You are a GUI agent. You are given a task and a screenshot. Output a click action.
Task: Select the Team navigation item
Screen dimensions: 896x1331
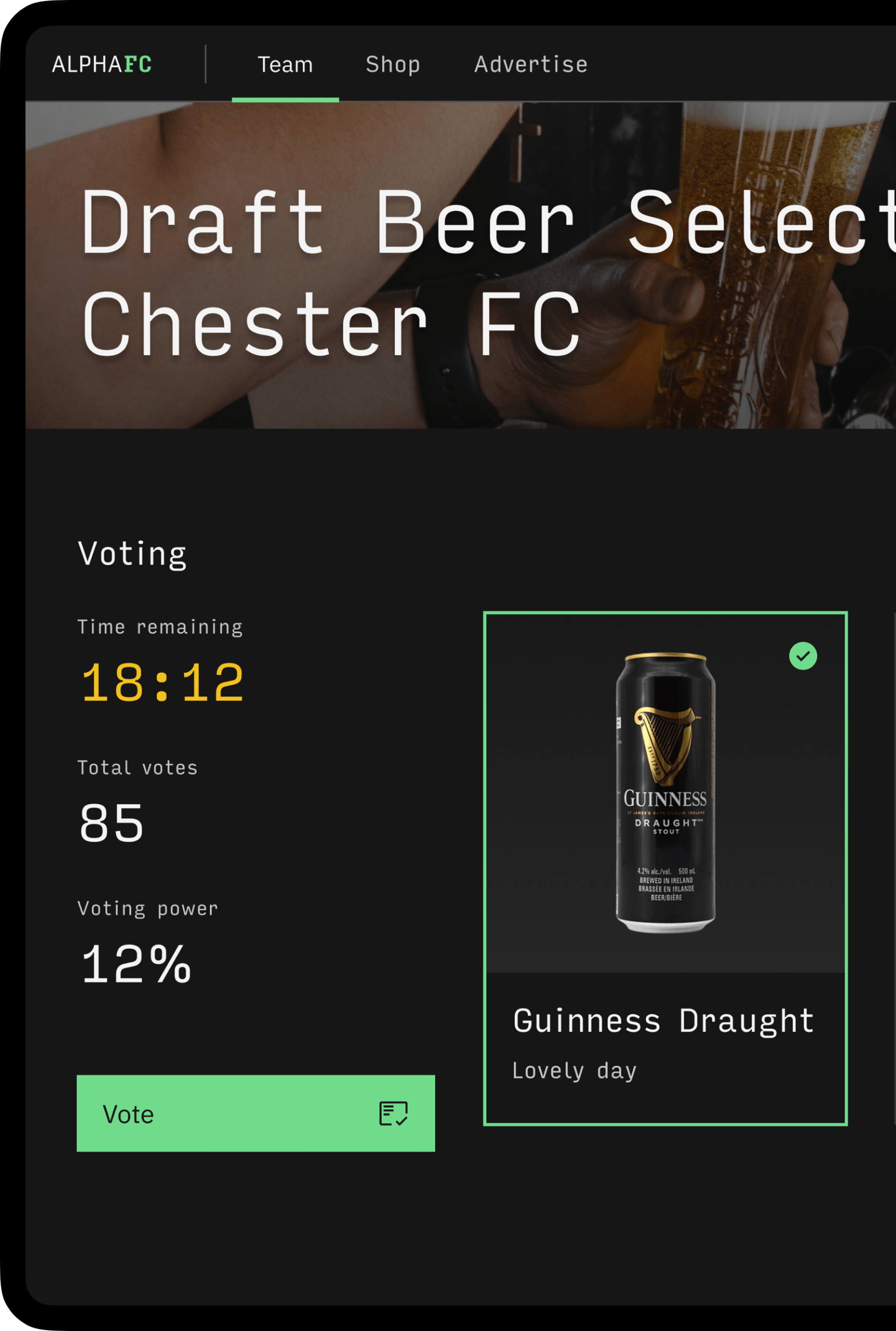point(285,64)
